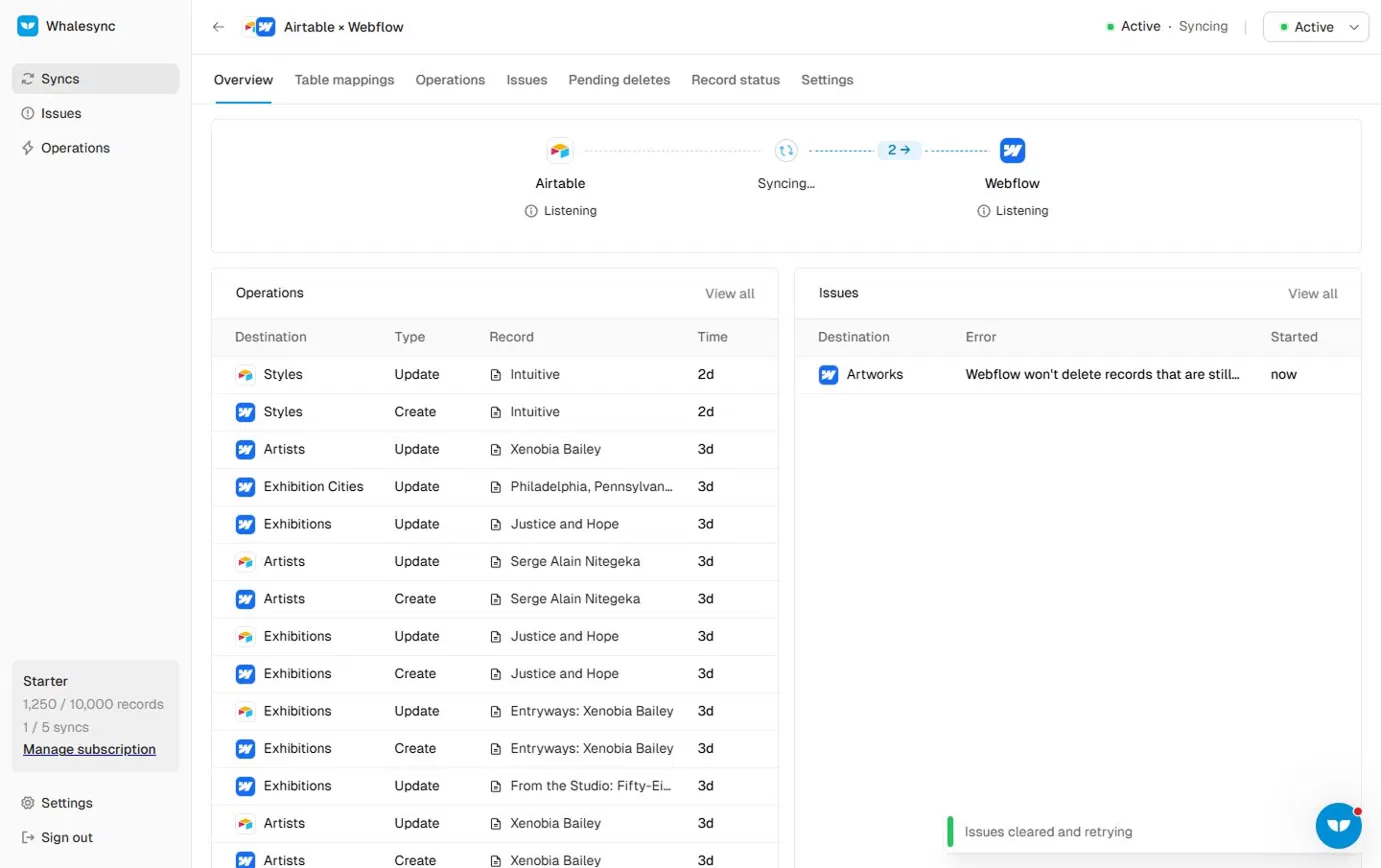1381x868 pixels.
Task: Click record icon in the Styles Update row
Action: [496, 375]
